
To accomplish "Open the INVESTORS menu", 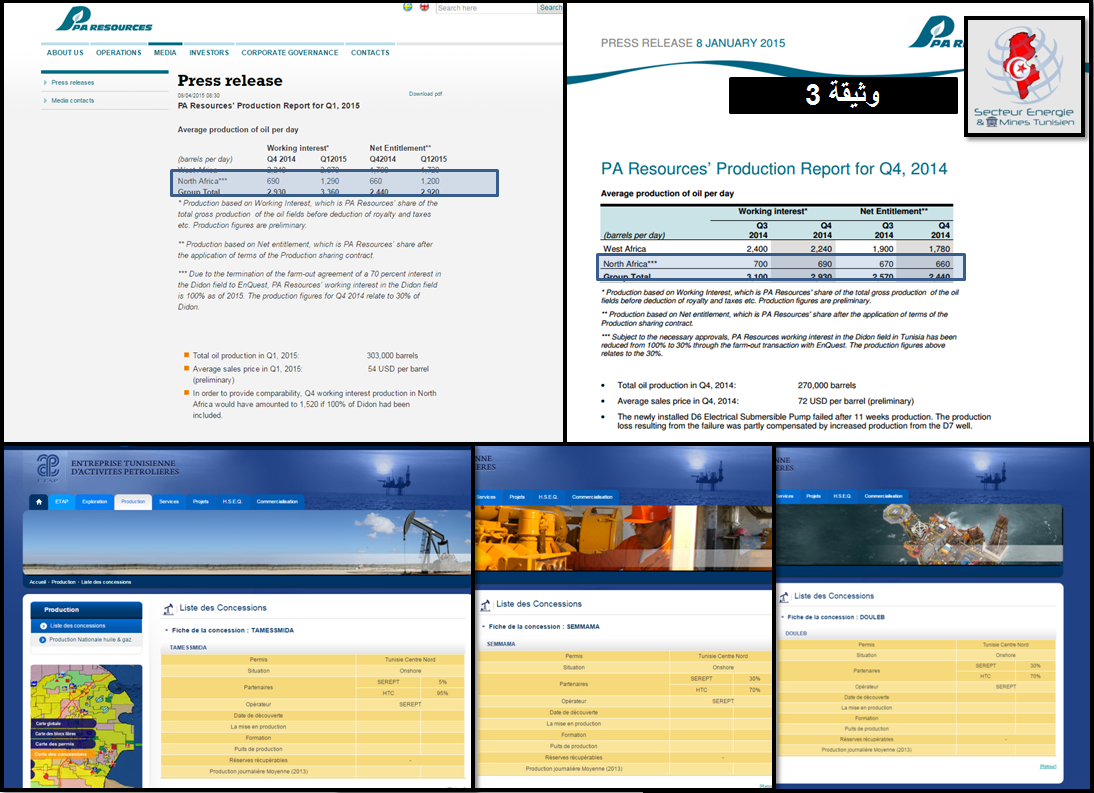I will [209, 52].
